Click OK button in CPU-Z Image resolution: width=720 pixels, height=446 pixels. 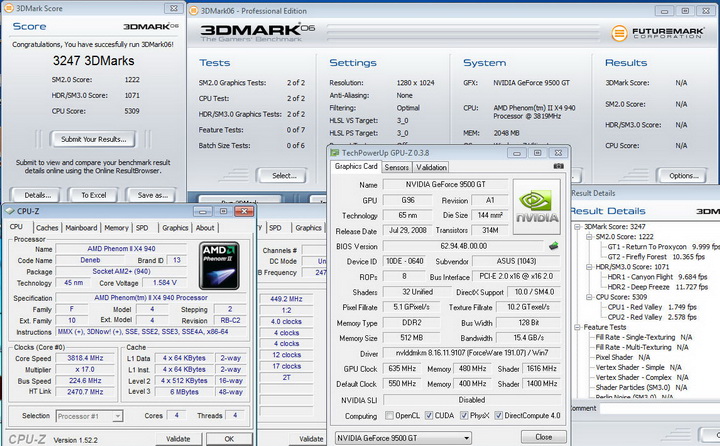point(229,439)
